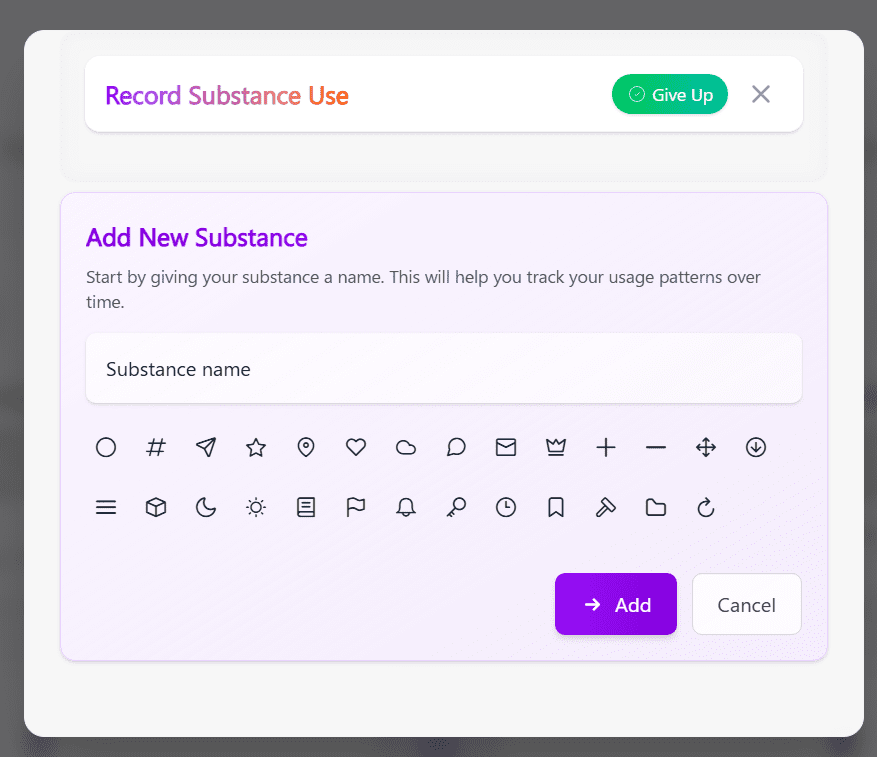Click the purple Add button
This screenshot has width=877, height=757.
point(616,604)
